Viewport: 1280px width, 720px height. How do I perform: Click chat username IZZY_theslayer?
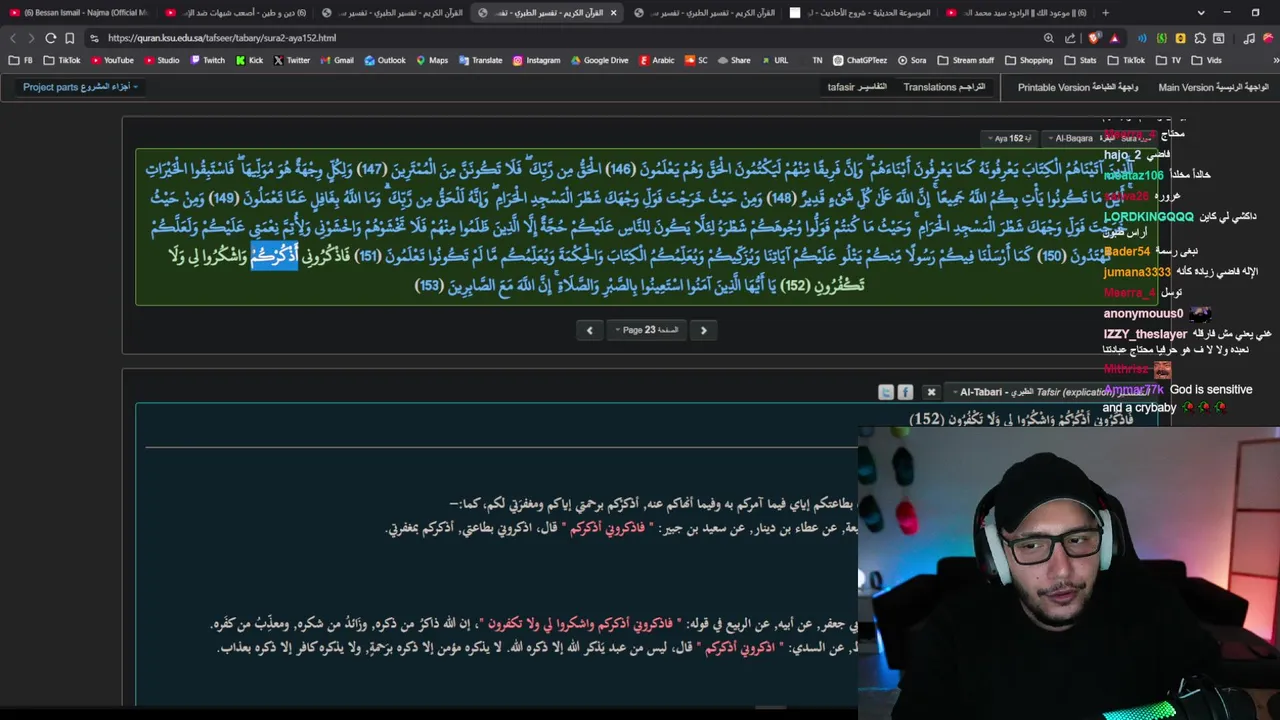[1145, 334]
